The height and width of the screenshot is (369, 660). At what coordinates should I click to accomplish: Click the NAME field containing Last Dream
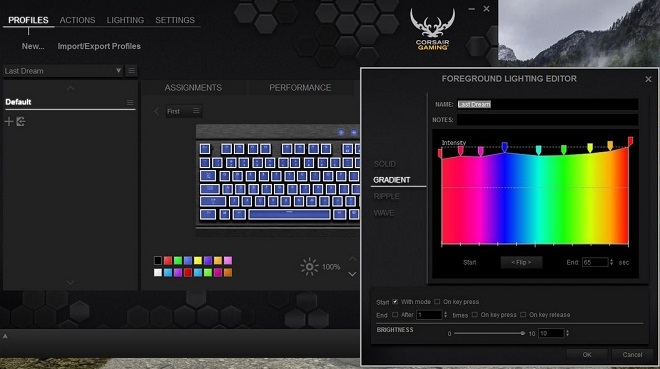(547, 104)
